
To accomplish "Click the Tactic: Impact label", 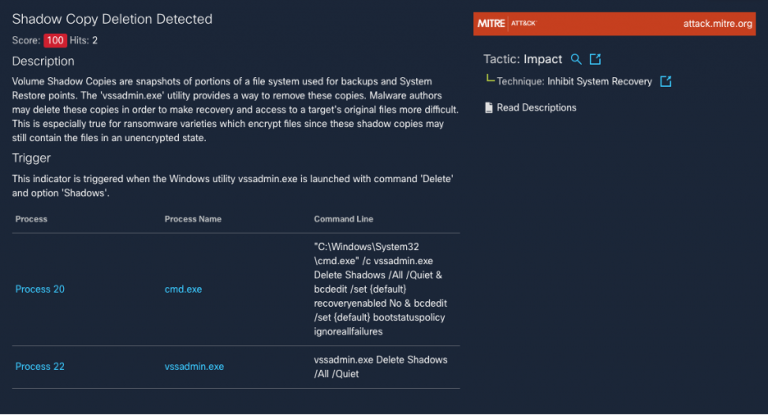I will (522, 60).
